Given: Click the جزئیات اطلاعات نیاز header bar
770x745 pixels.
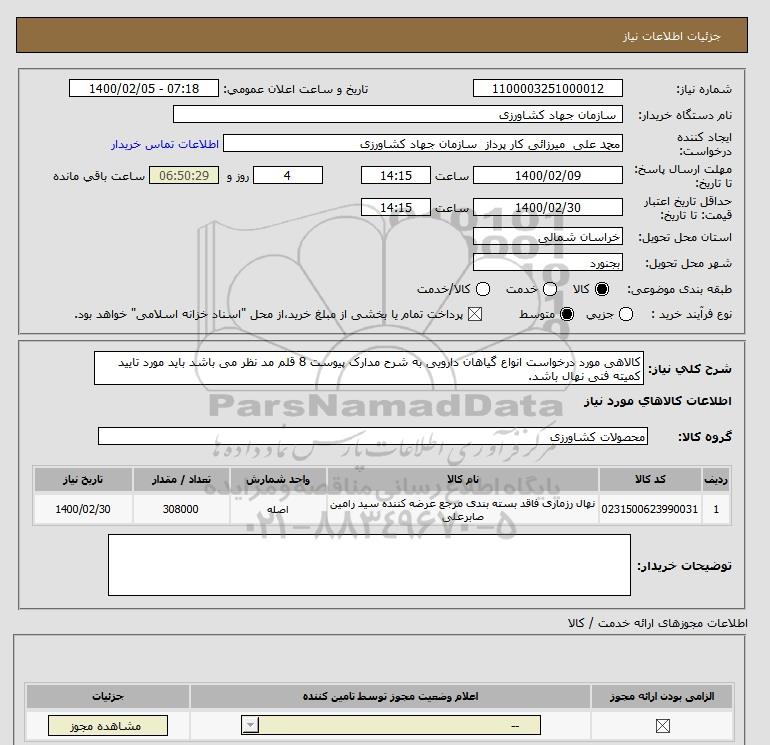Looking at the screenshot, I should coord(382,35).
